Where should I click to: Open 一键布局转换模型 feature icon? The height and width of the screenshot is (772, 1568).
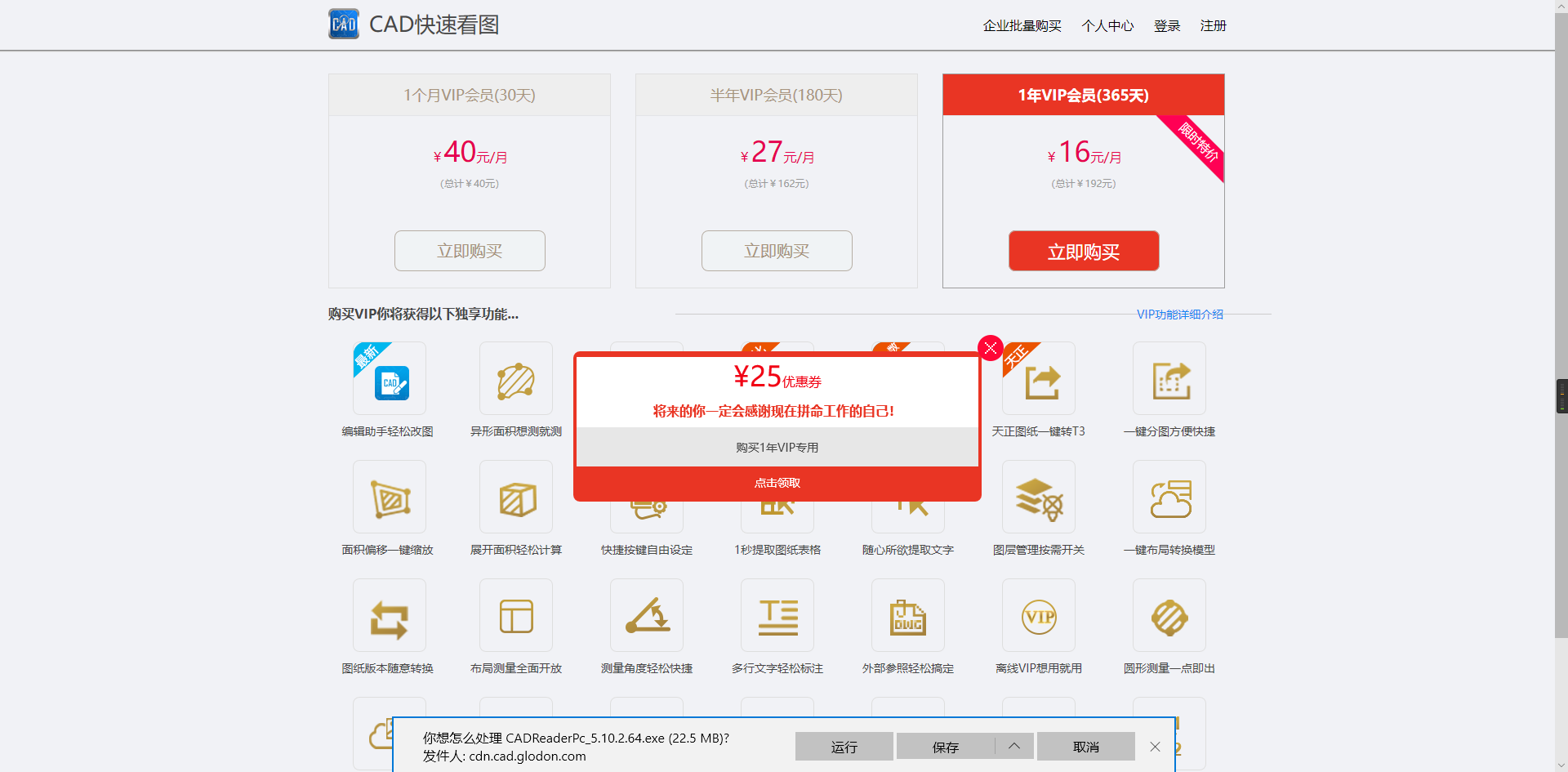(x=1169, y=497)
